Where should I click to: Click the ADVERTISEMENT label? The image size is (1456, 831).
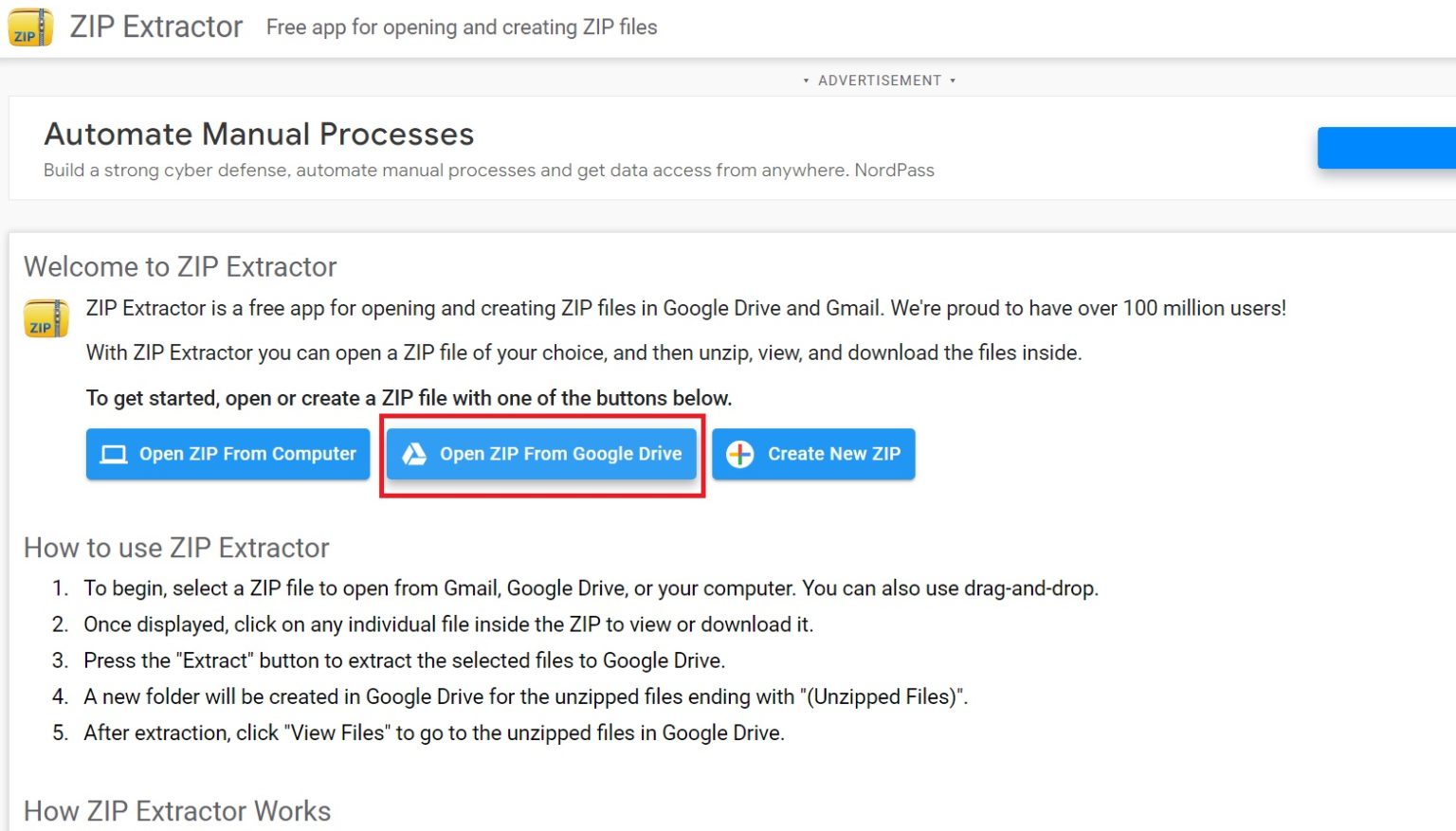(879, 81)
